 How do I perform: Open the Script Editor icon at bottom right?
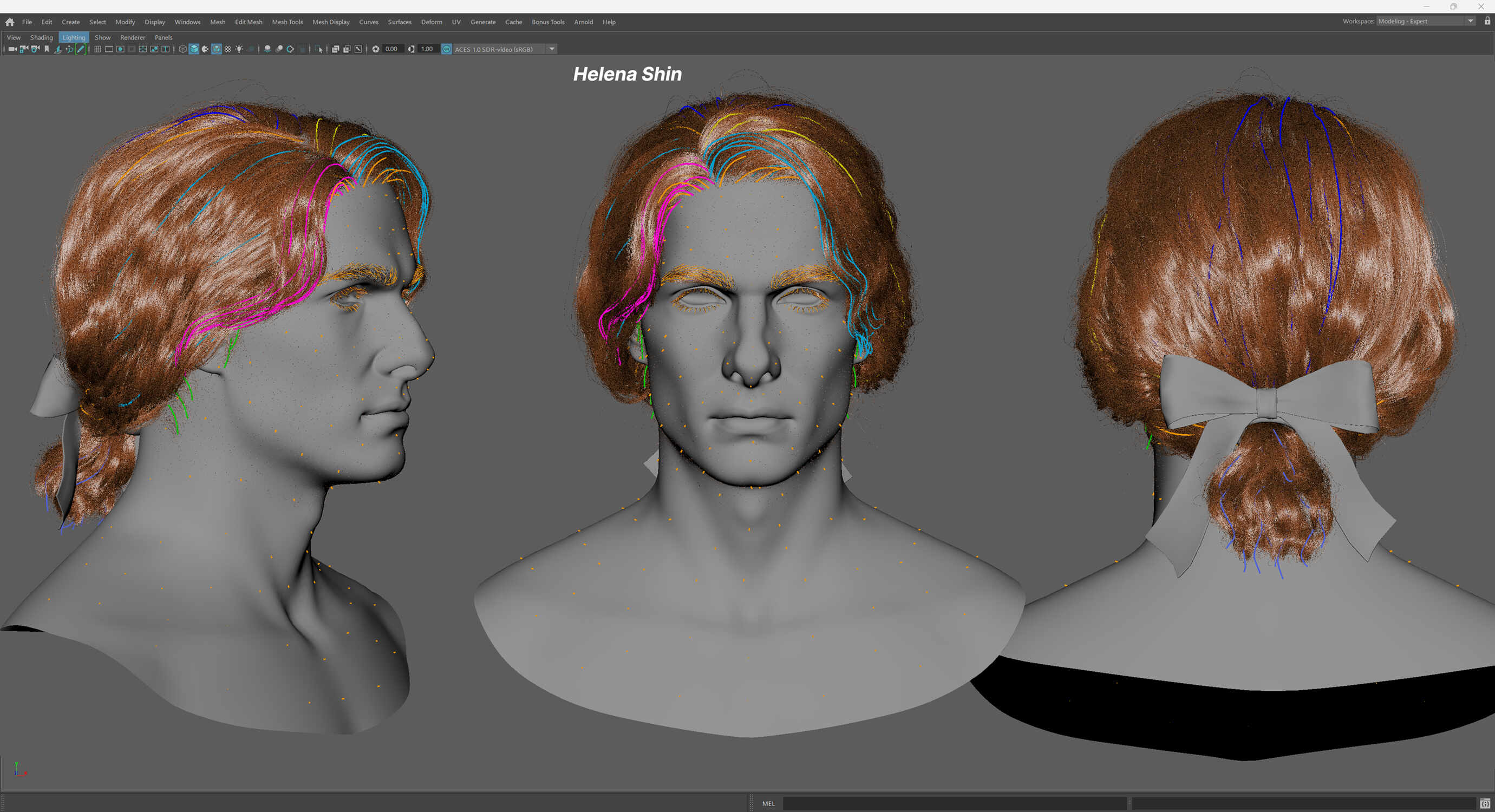[x=1485, y=803]
